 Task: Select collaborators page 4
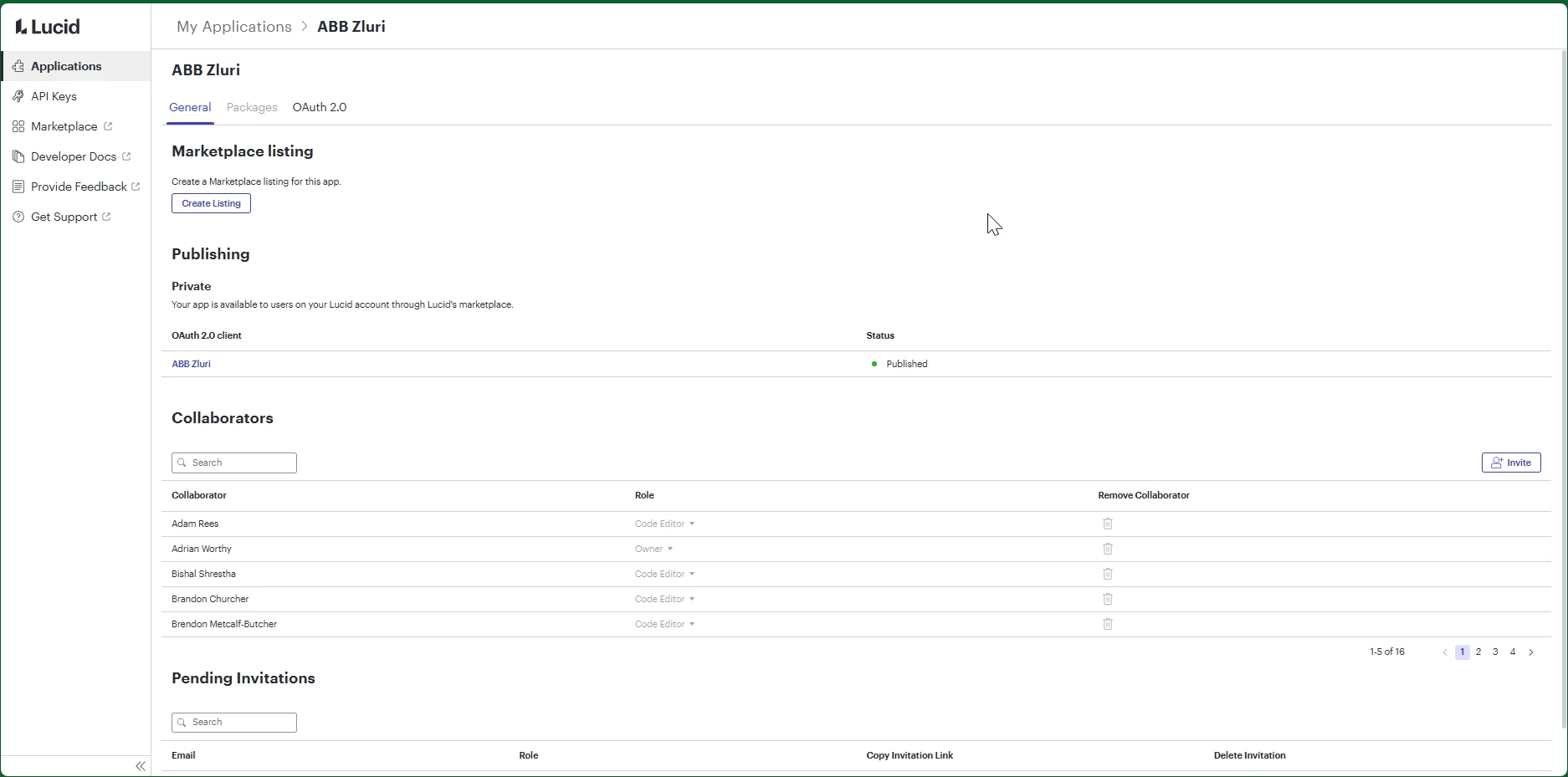click(x=1513, y=652)
